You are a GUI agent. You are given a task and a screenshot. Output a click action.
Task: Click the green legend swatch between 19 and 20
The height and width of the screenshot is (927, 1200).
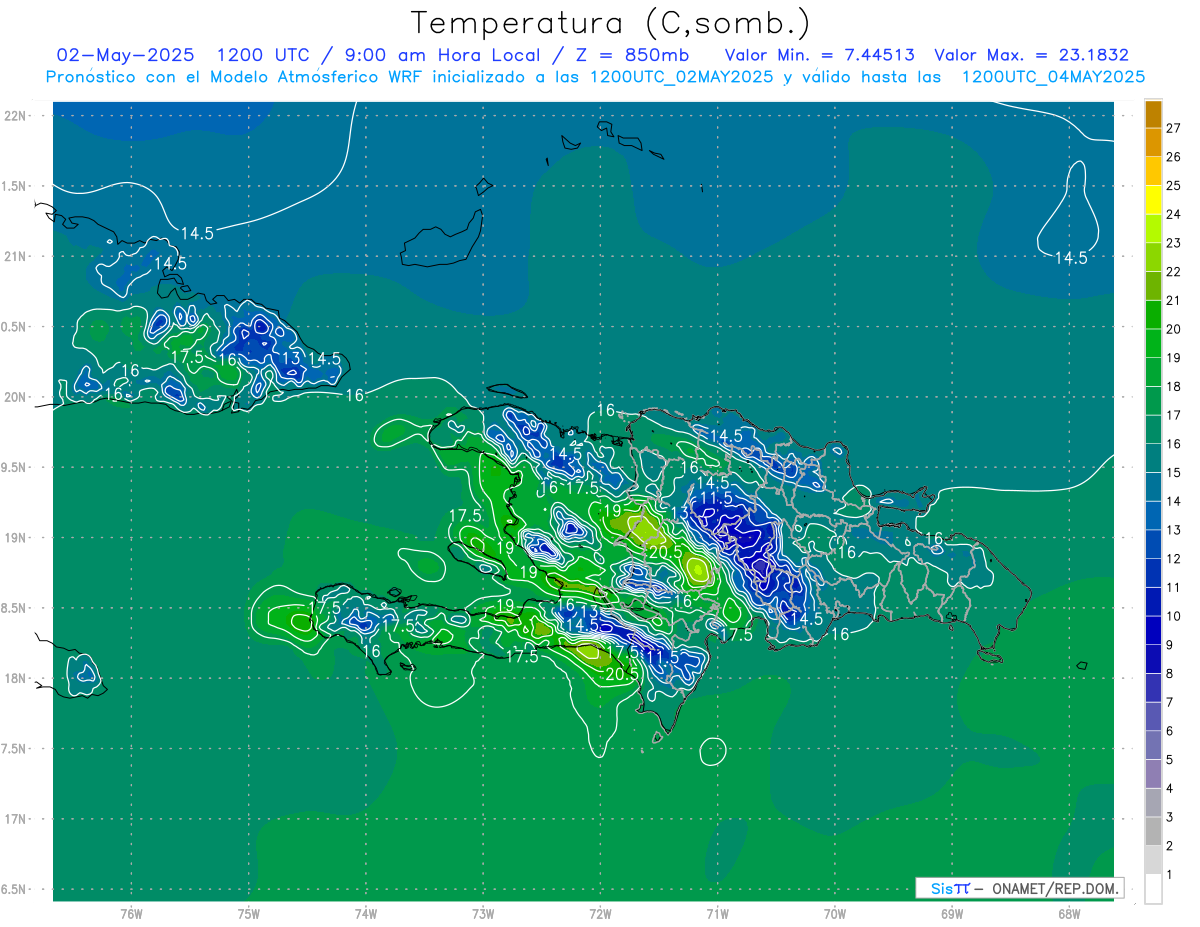click(1153, 344)
